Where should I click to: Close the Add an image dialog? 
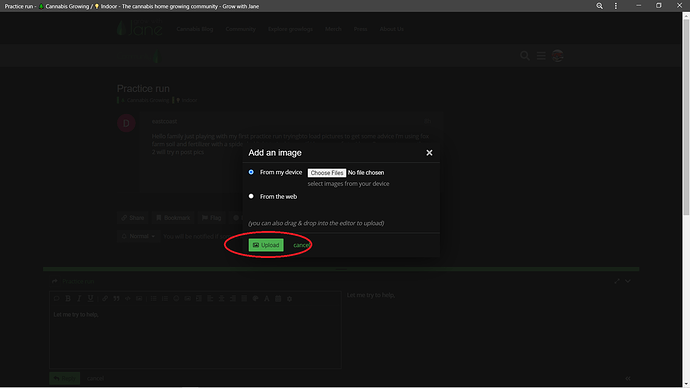429,153
